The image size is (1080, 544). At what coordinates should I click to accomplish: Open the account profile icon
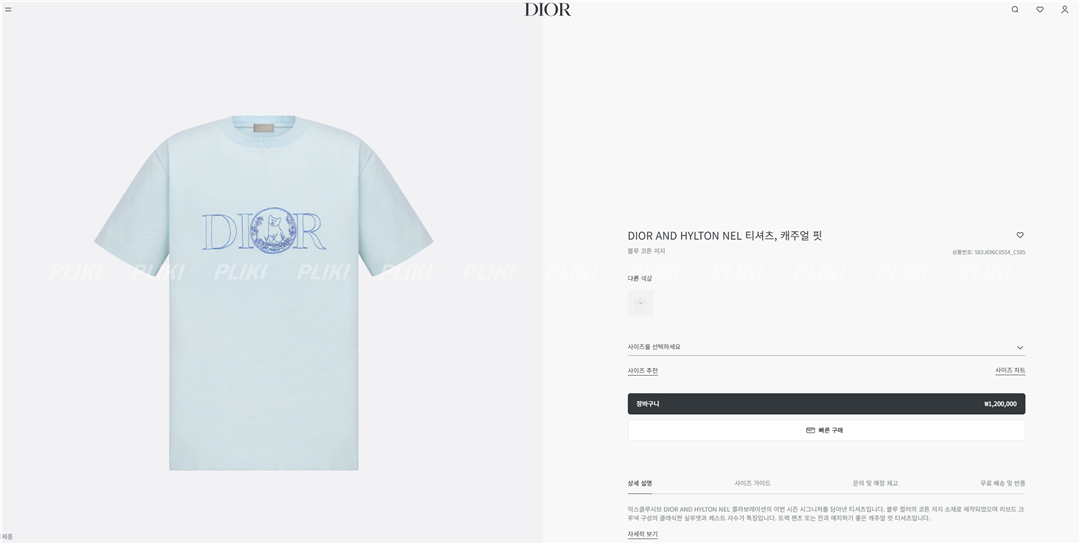(1064, 10)
